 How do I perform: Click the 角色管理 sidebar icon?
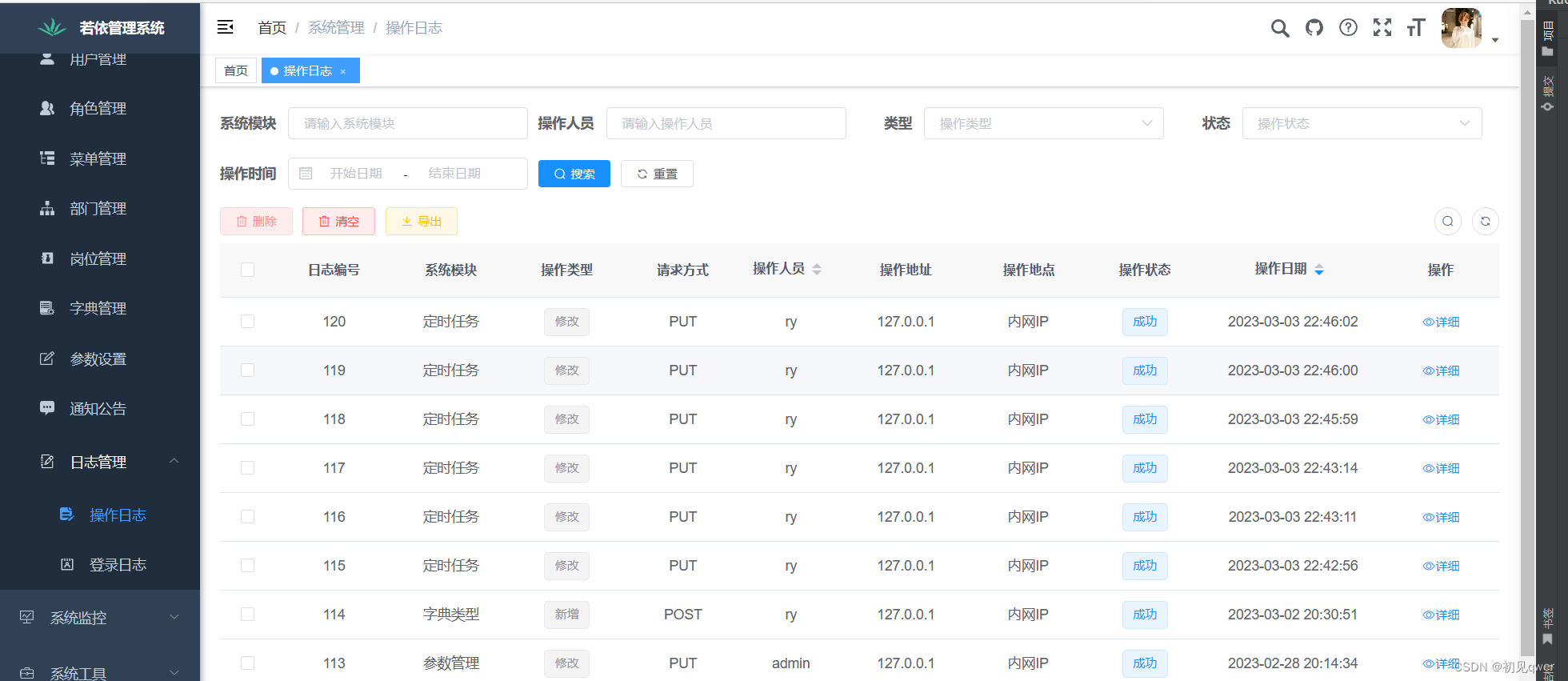[47, 108]
